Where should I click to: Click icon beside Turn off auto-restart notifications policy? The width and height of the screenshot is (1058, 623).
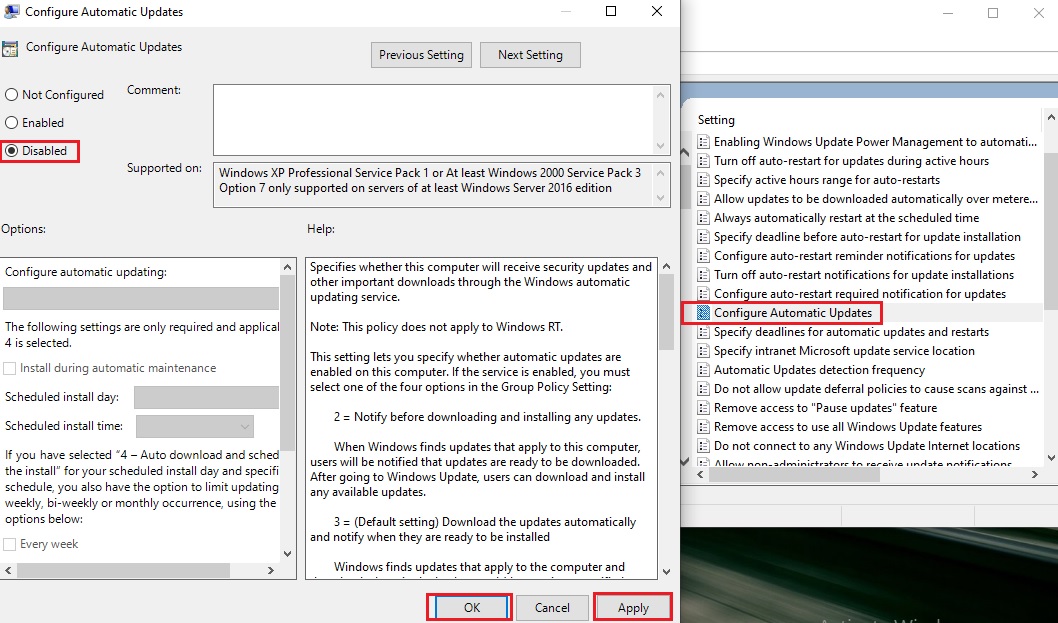pos(703,275)
